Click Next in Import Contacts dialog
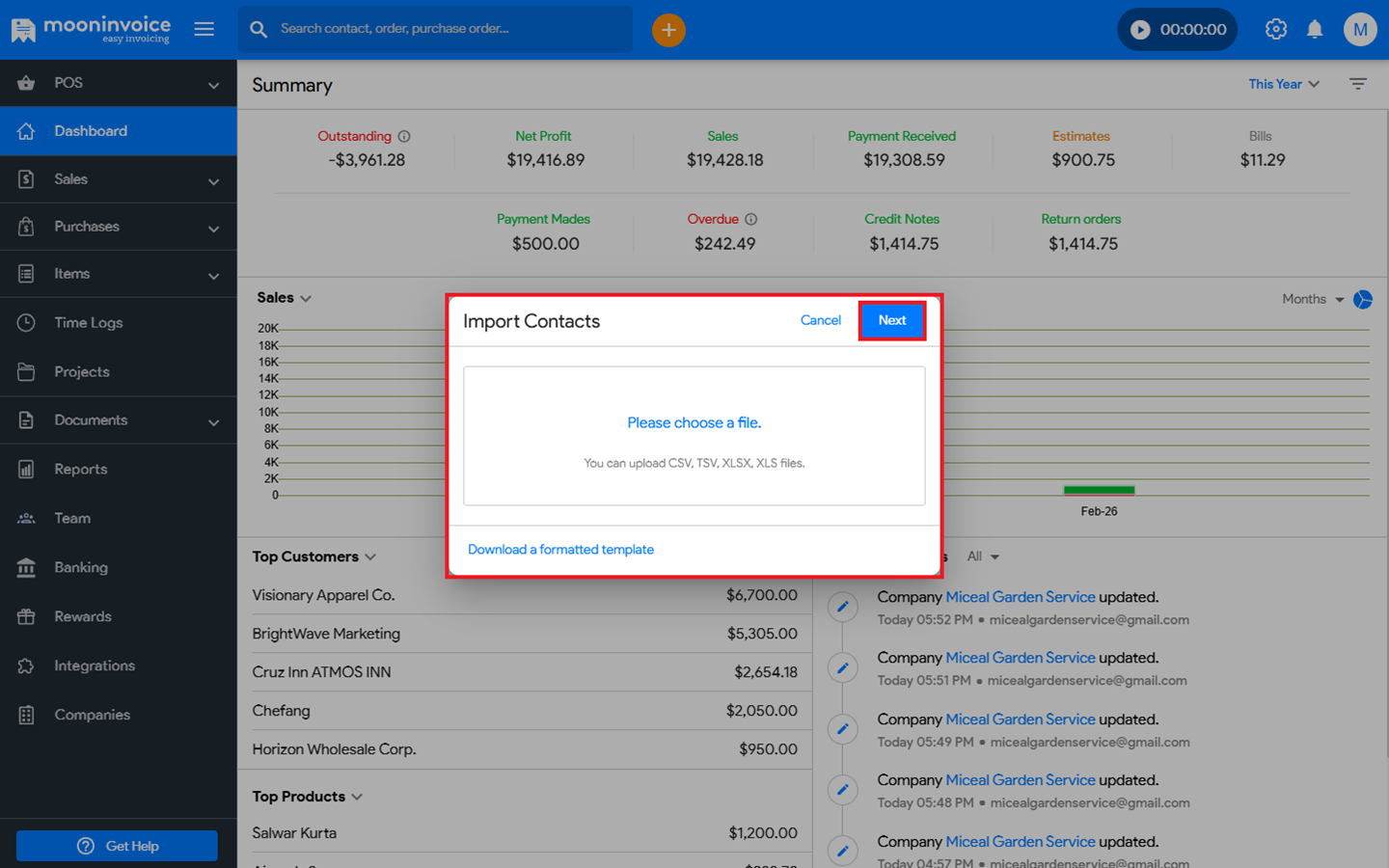1389x868 pixels. tap(891, 320)
